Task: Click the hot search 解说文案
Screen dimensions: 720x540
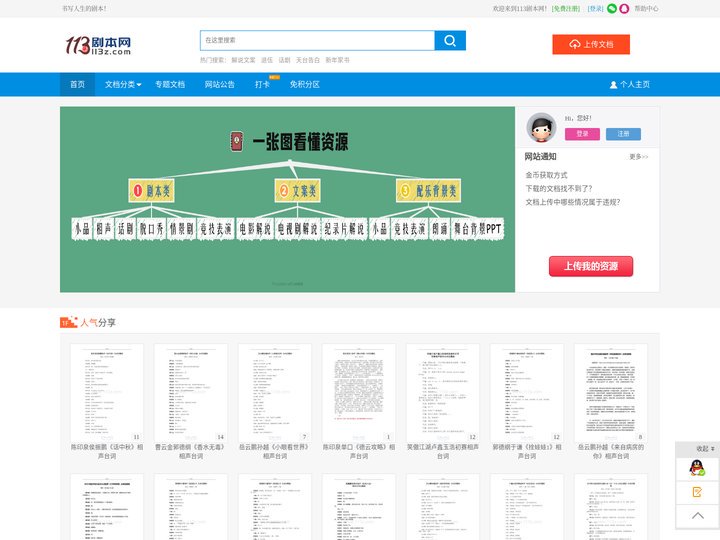Action: pyautogui.click(x=243, y=60)
